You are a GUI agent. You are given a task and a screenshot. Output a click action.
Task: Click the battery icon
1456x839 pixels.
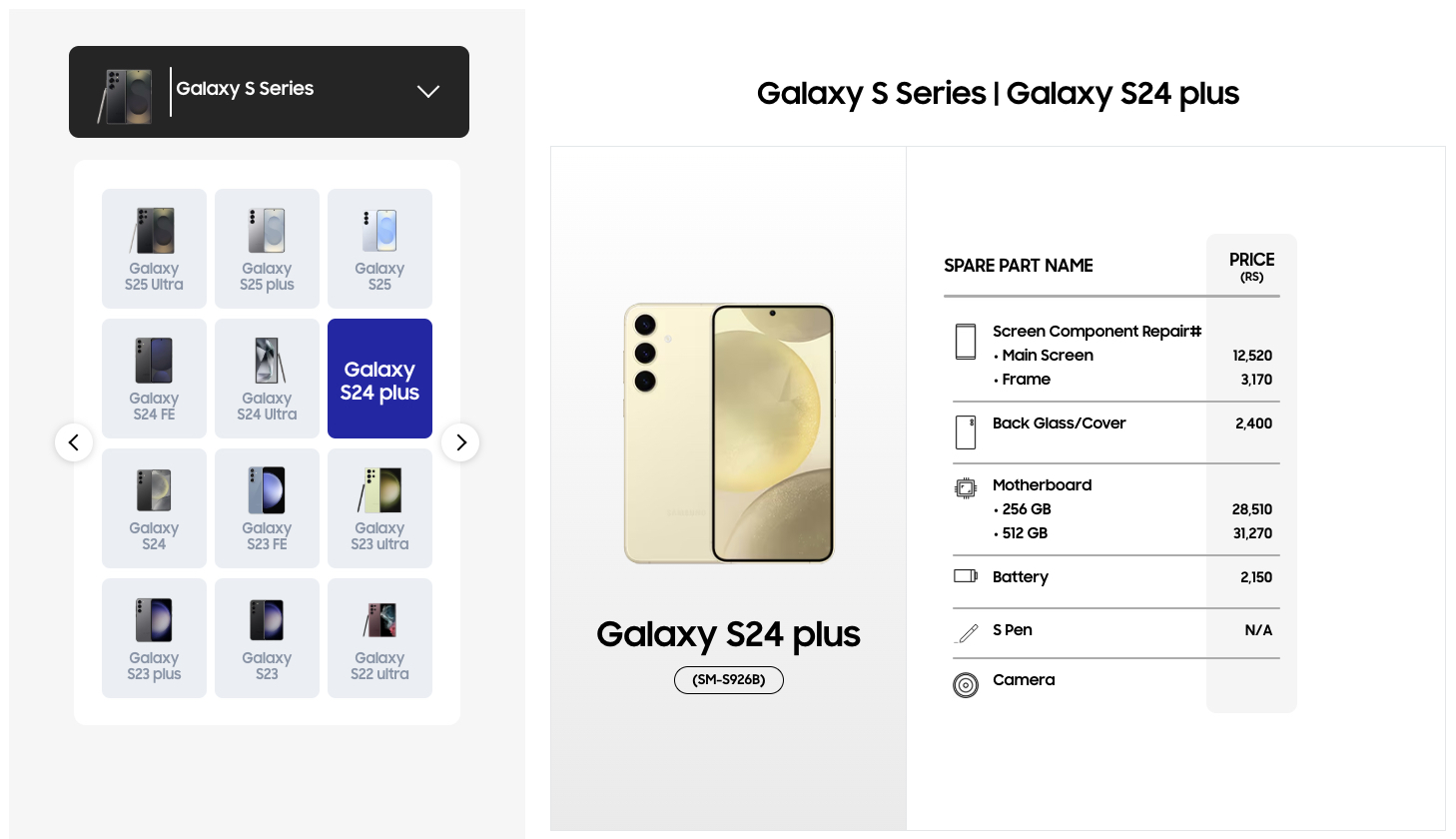[x=966, y=576]
